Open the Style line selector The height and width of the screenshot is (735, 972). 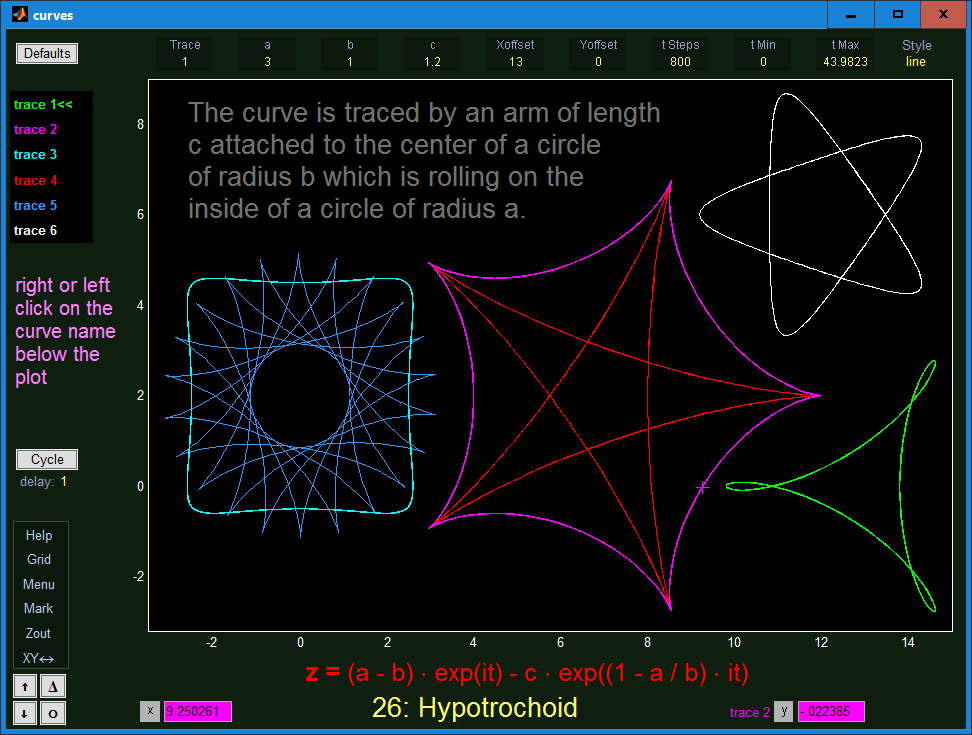(x=916, y=61)
